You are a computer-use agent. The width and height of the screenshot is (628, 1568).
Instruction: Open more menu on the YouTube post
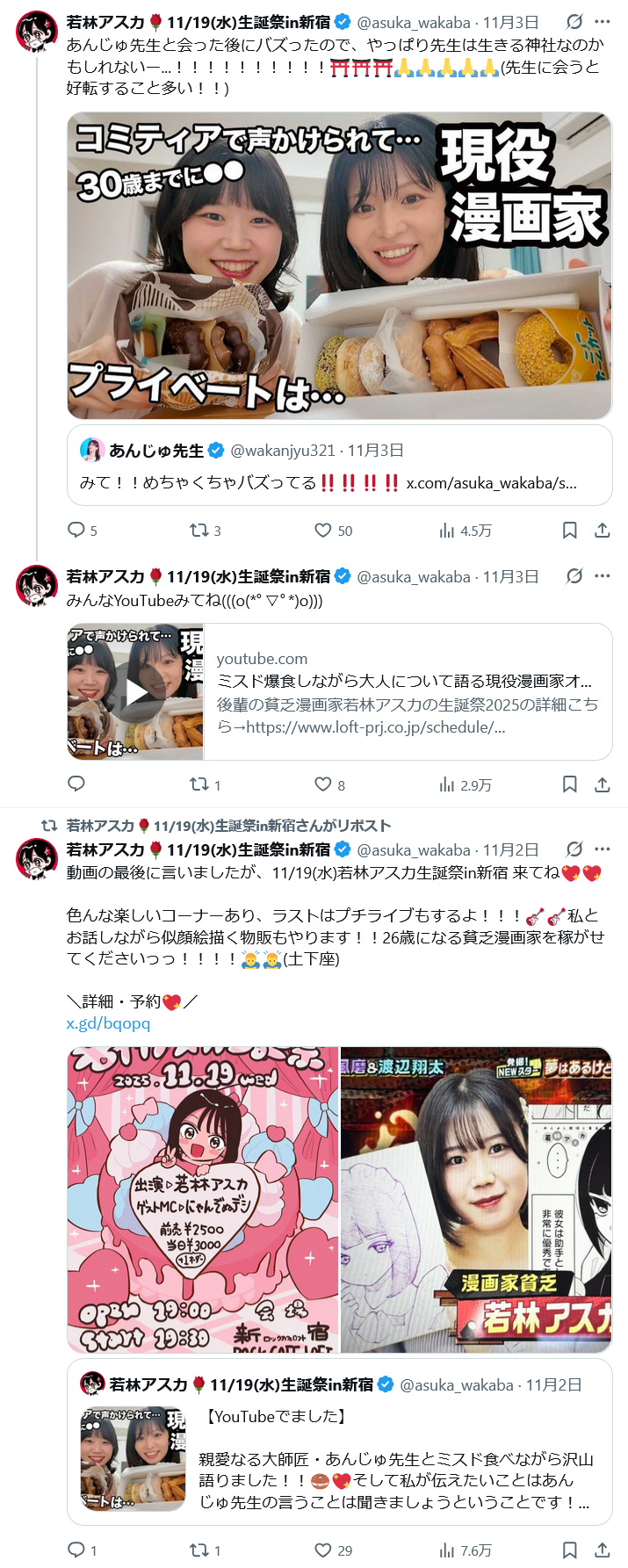pyautogui.click(x=603, y=576)
